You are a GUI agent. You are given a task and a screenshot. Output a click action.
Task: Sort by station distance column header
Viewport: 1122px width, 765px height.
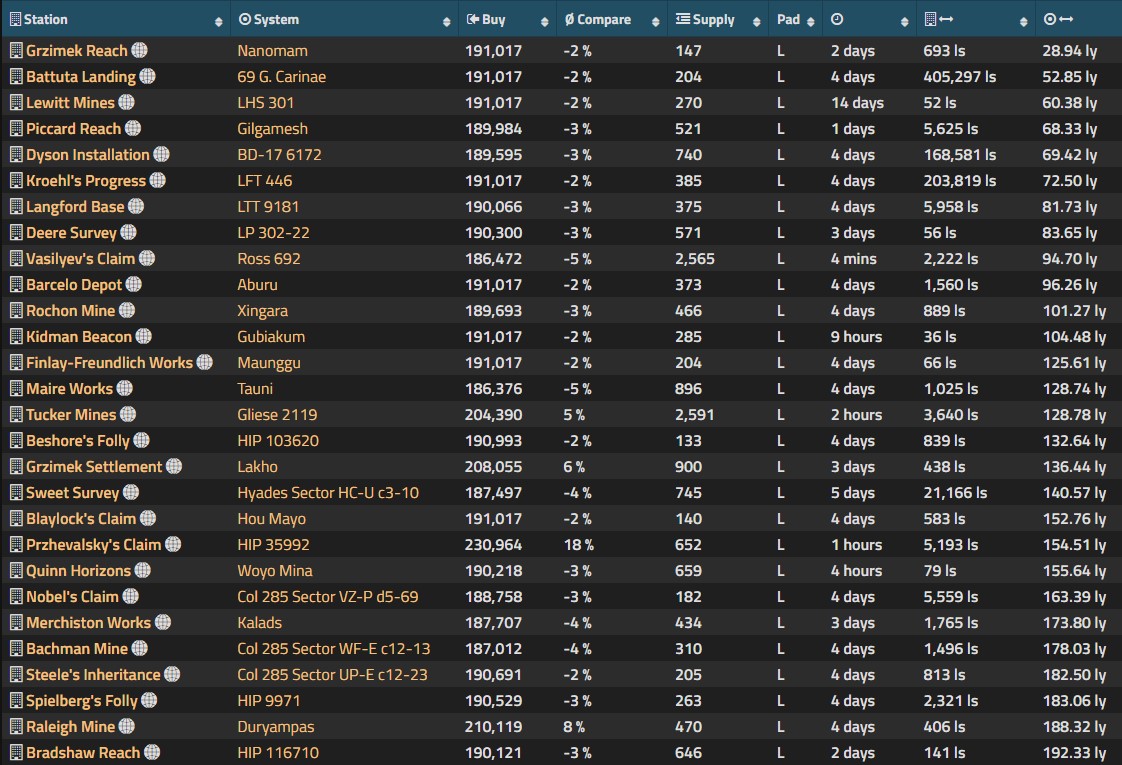pos(976,19)
